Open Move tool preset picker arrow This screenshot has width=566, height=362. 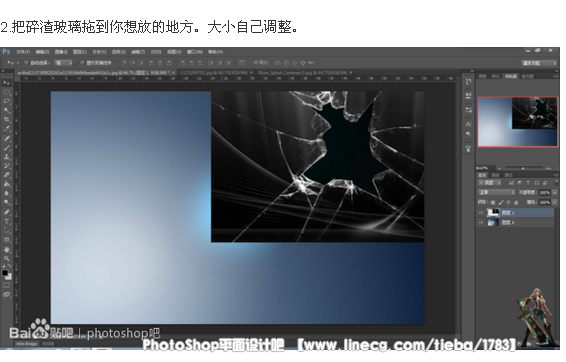coord(18,63)
